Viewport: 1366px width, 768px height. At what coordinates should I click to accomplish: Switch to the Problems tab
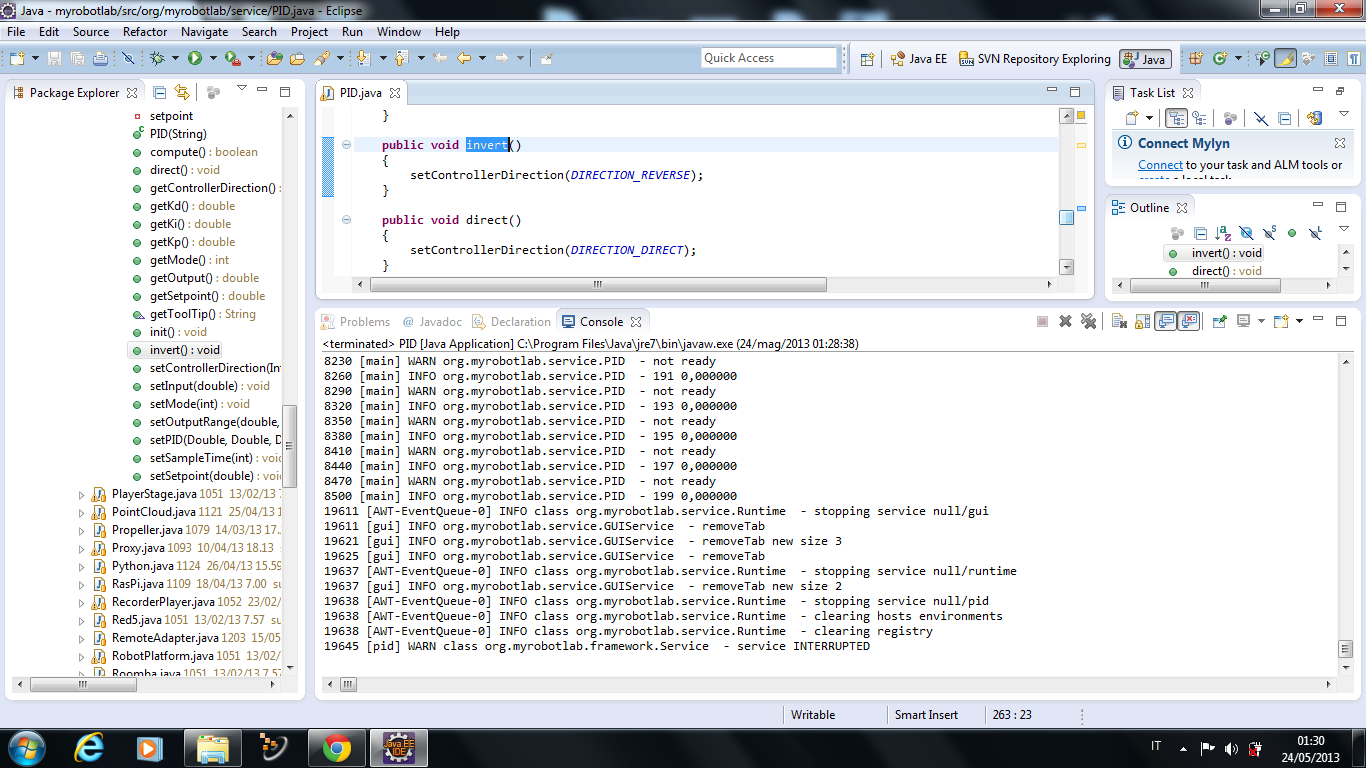(355, 322)
